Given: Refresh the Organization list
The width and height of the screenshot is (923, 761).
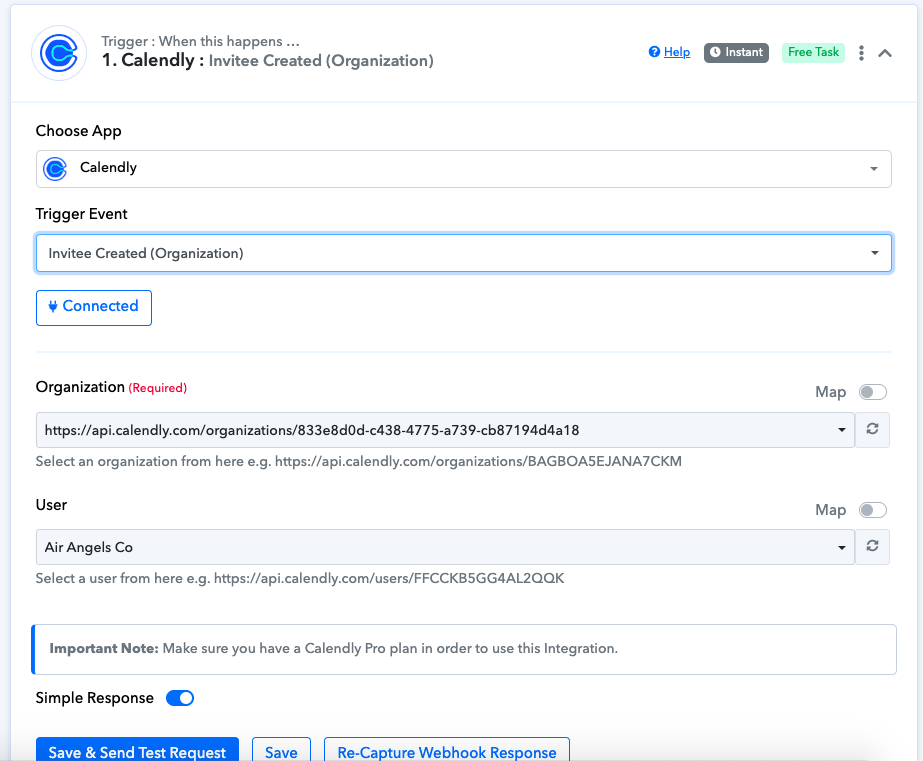Looking at the screenshot, I should [872, 430].
